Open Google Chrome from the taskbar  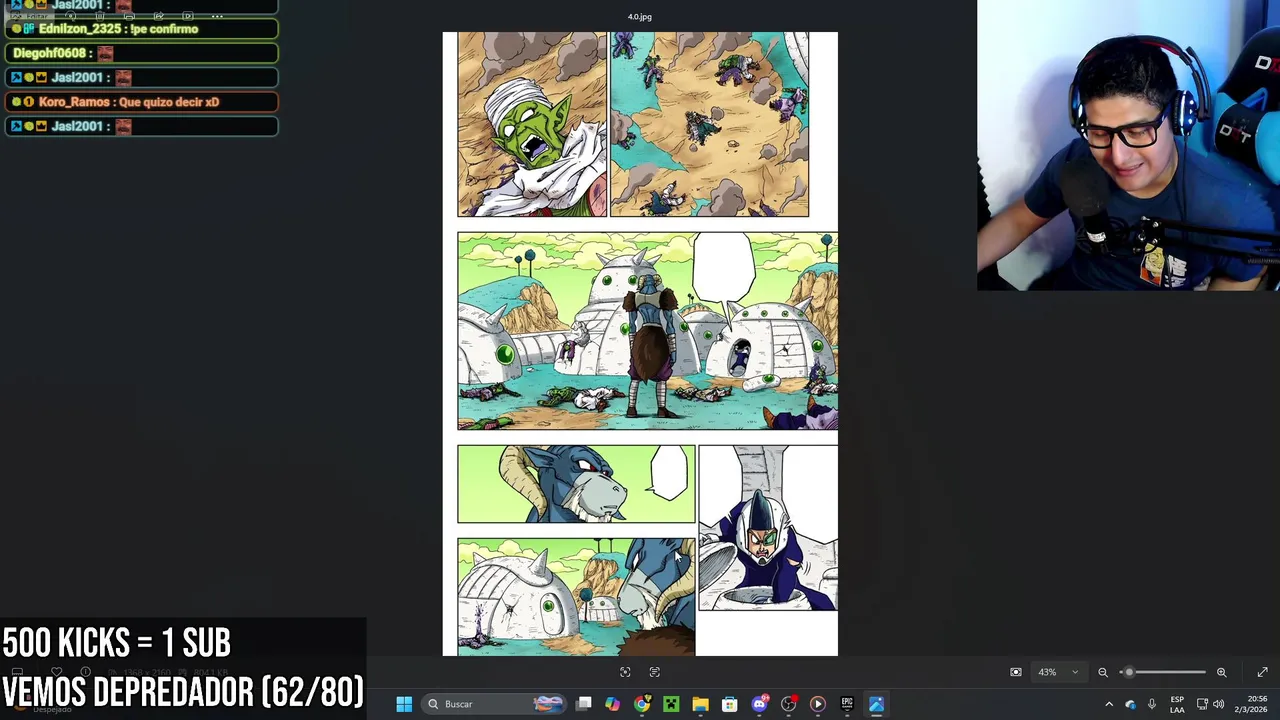(x=642, y=704)
